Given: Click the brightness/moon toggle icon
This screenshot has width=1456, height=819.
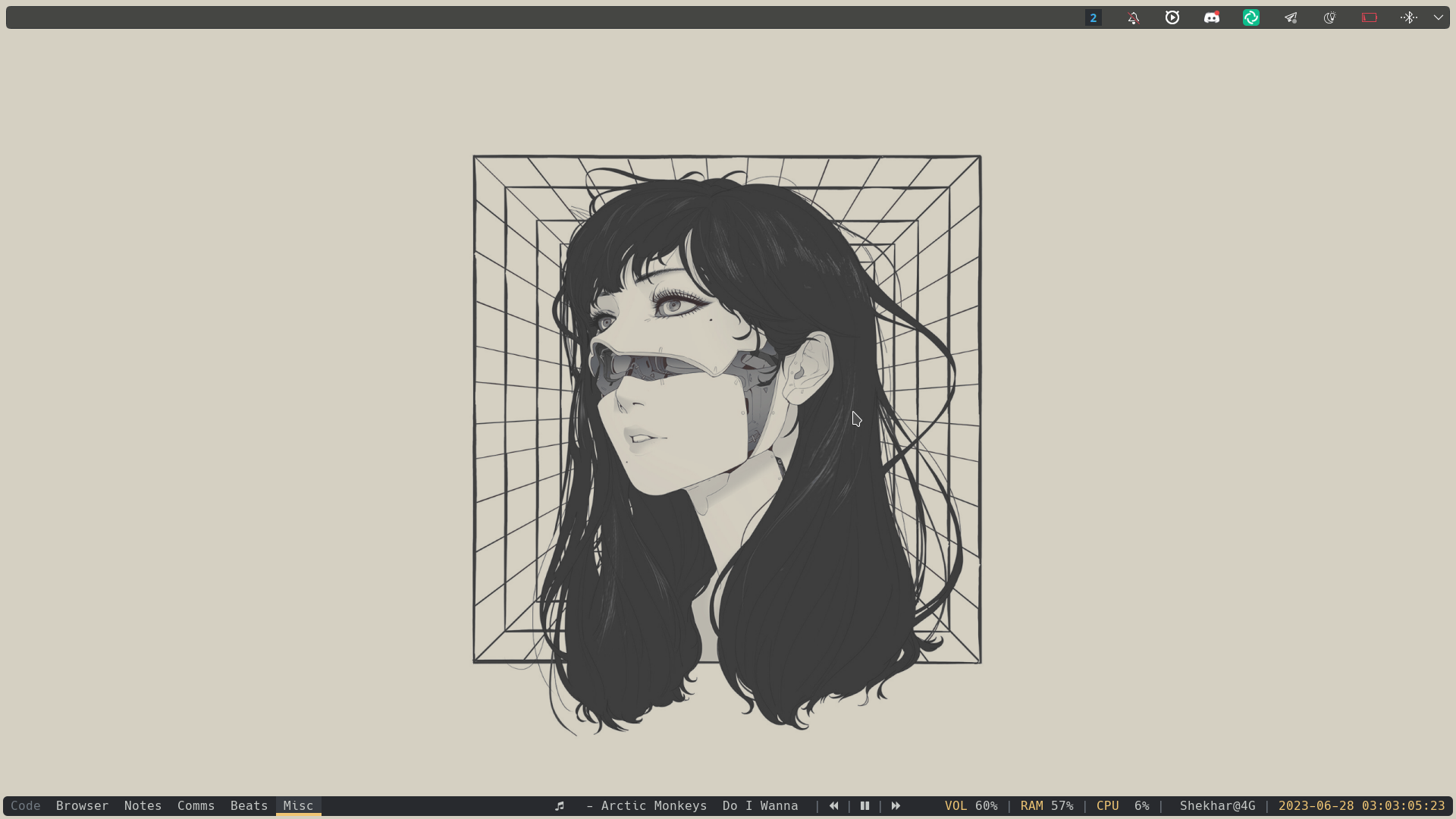Looking at the screenshot, I should pyautogui.click(x=1330, y=17).
